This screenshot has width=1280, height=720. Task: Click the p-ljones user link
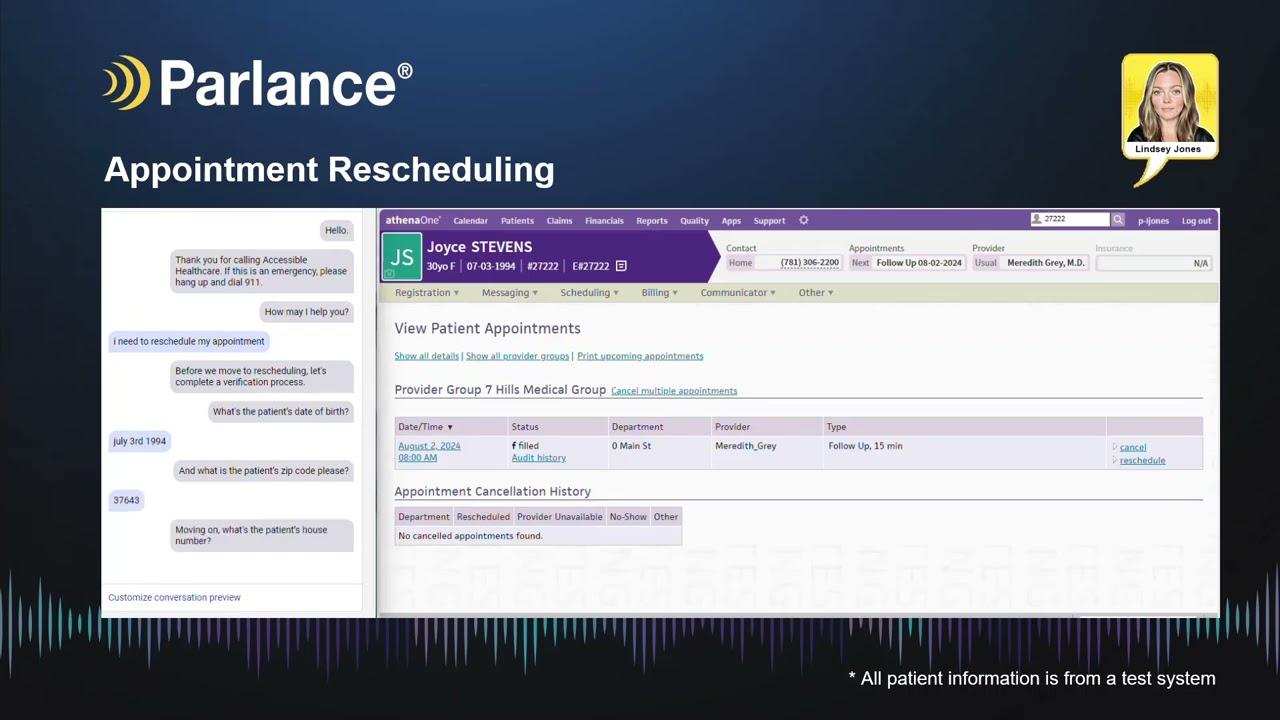coord(1153,221)
